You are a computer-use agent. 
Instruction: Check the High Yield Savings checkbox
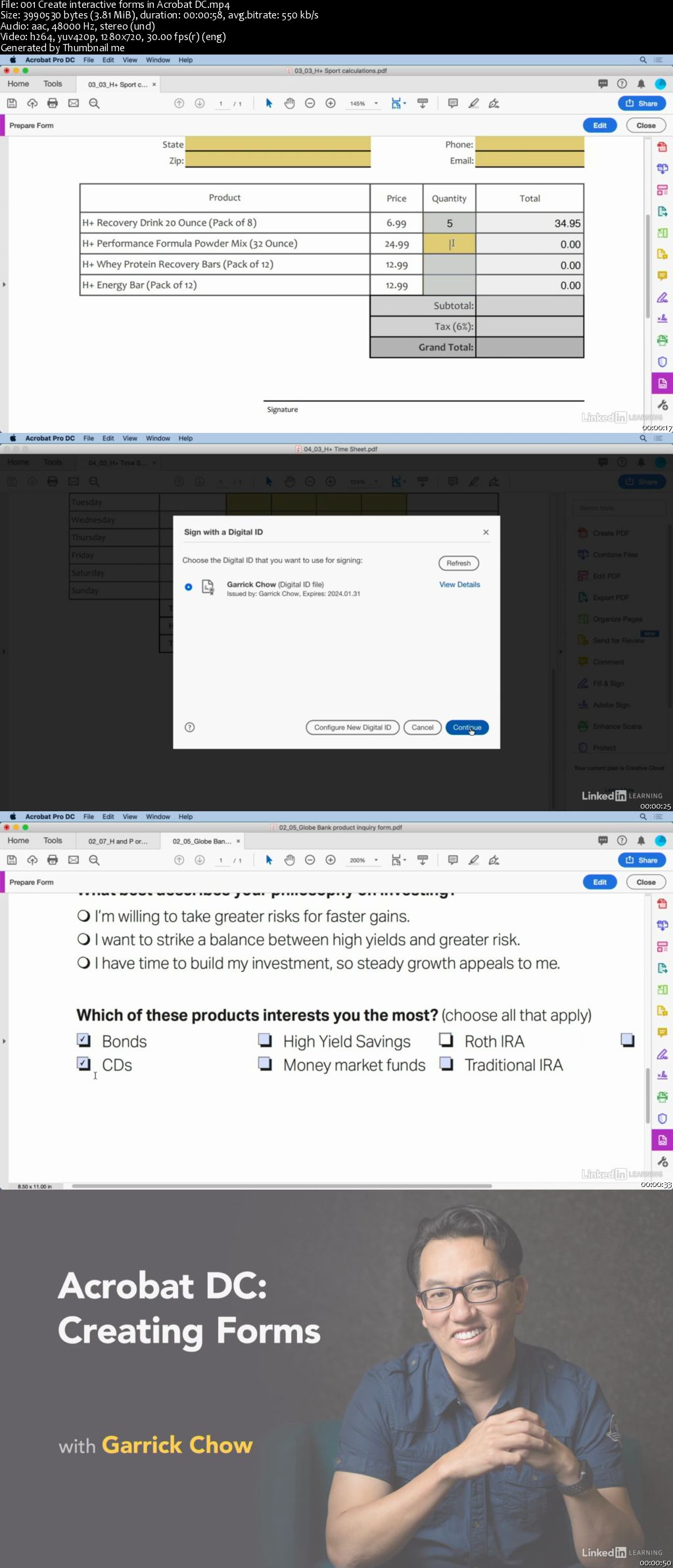click(x=265, y=1040)
